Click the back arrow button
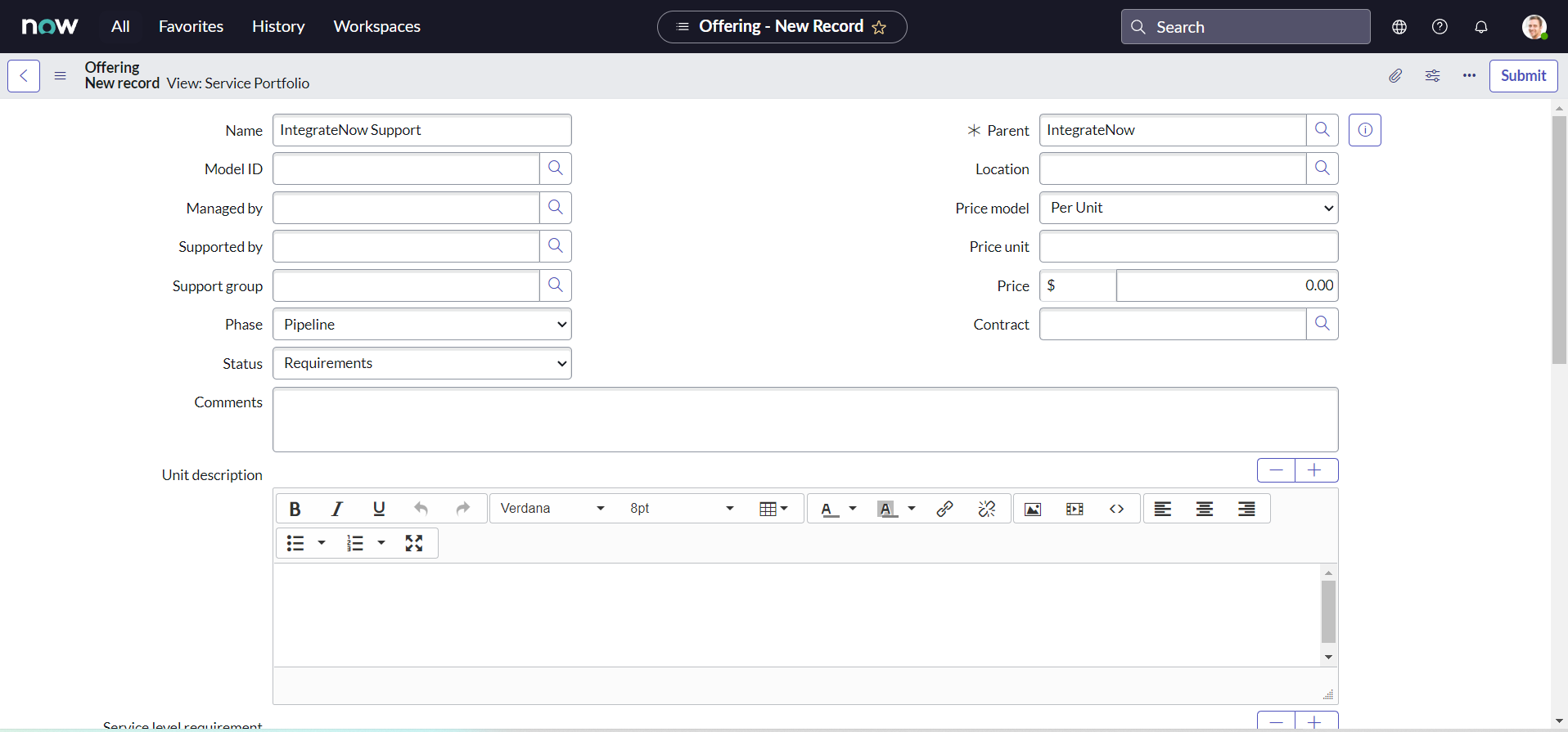Viewport: 1568px width, 732px height. [x=24, y=76]
